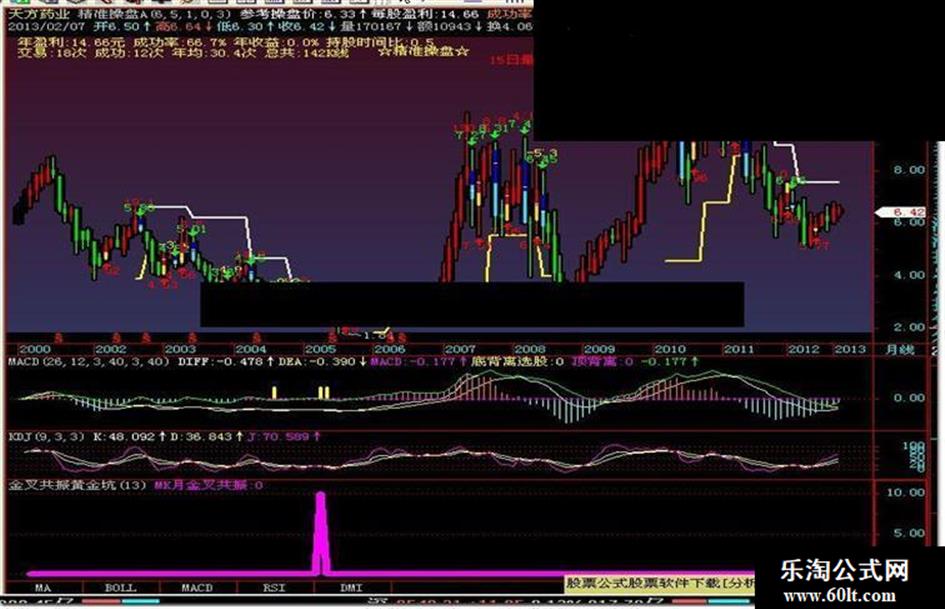945x609 pixels.
Task: Click the 6.42 current price tag
Action: [902, 212]
